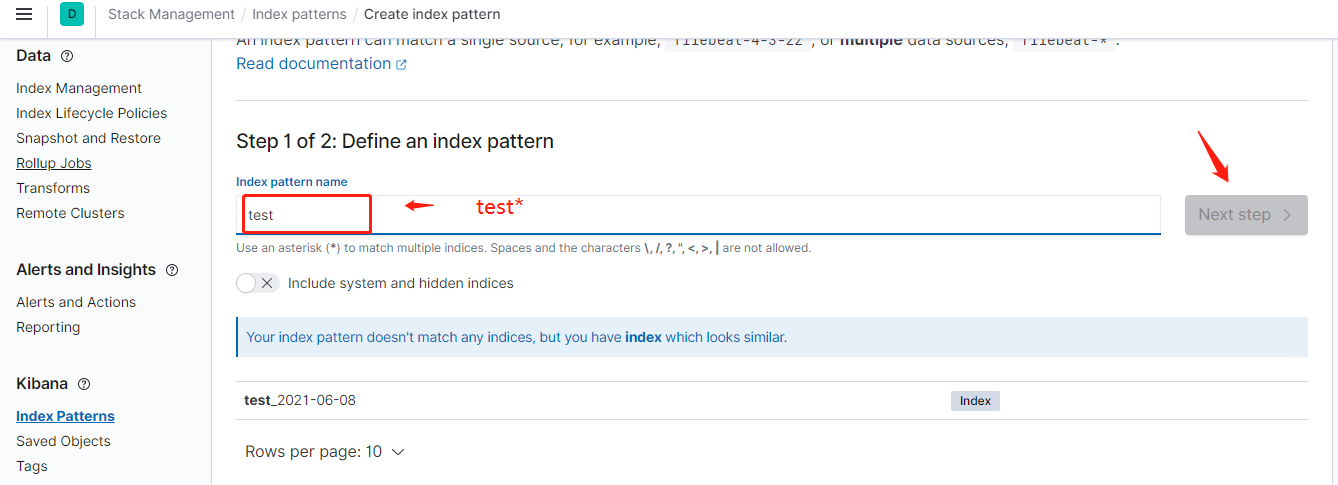This screenshot has width=1338, height=485.
Task: Navigate to Index patterns breadcrumb
Action: pyautogui.click(x=299, y=14)
